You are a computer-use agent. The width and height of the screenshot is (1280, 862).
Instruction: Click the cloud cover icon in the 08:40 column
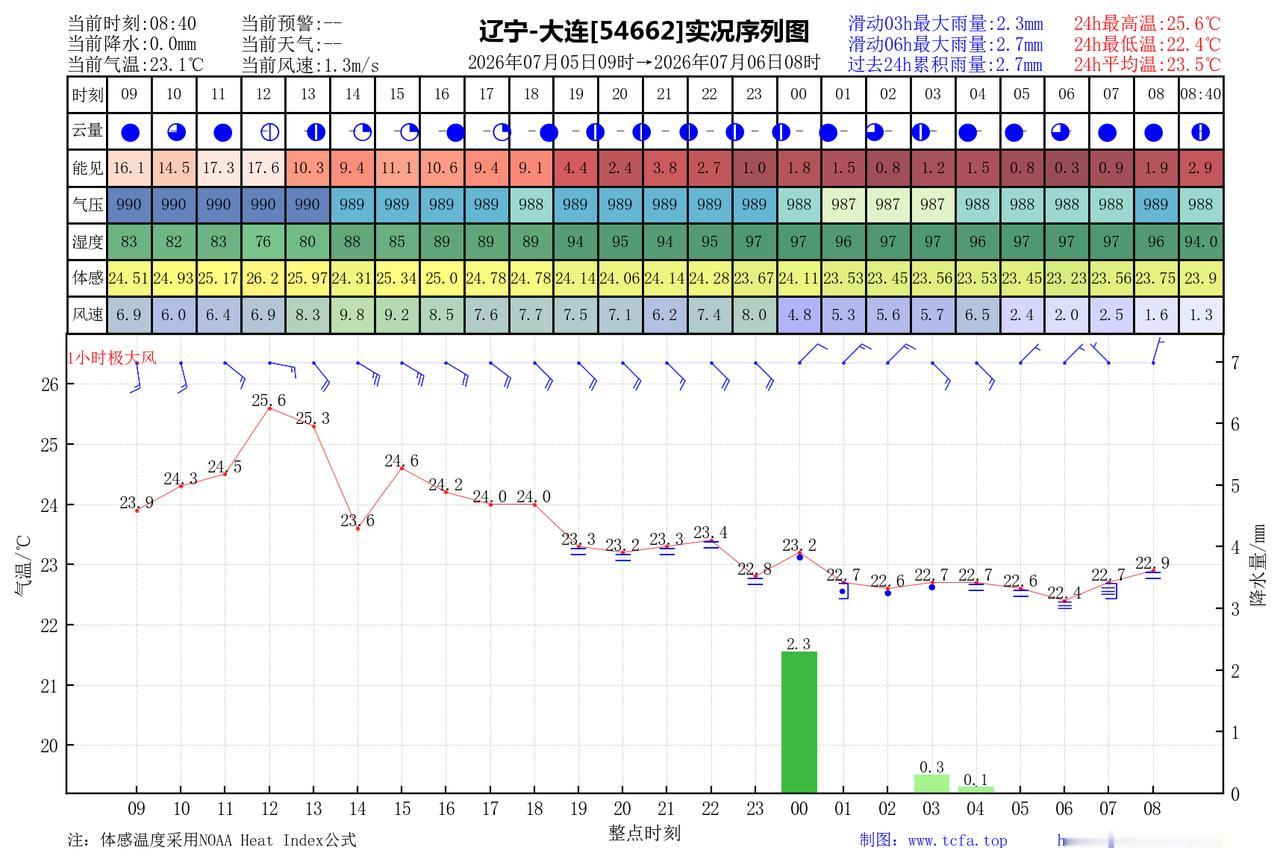tap(1201, 132)
